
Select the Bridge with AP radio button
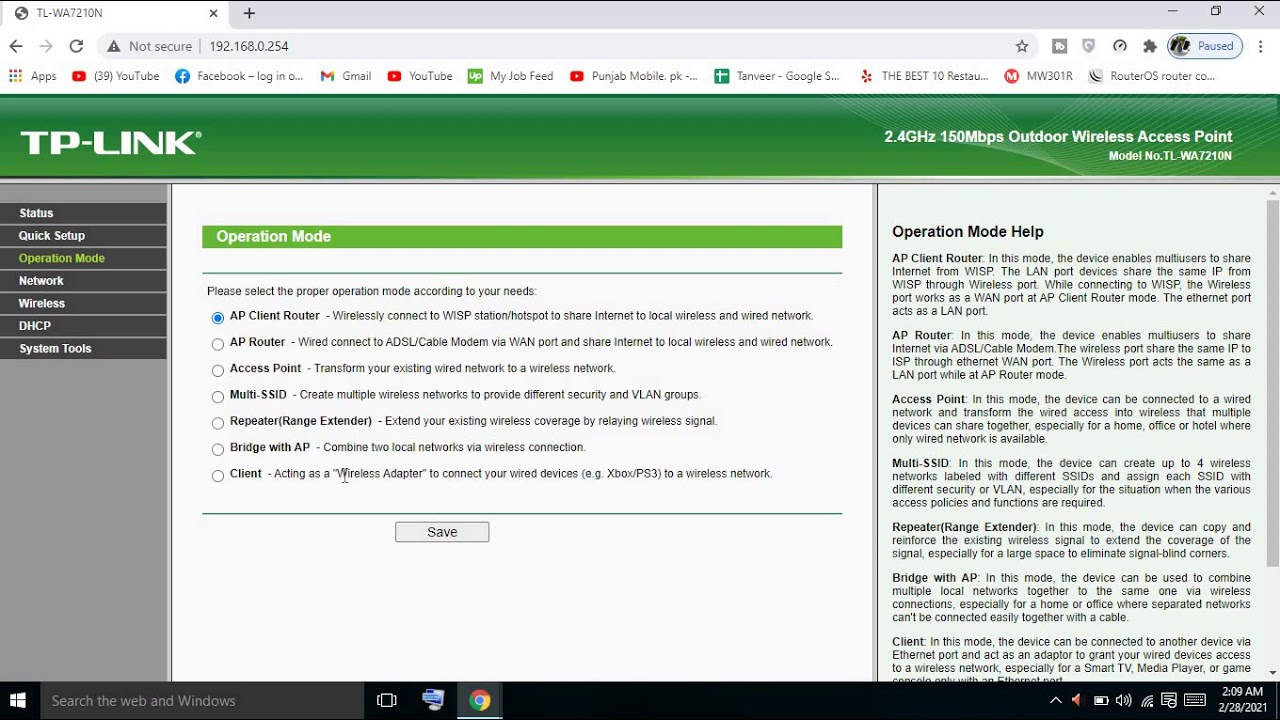coord(218,449)
